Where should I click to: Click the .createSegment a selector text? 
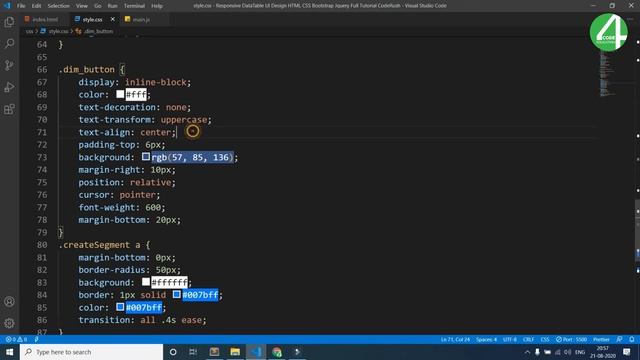pos(99,245)
